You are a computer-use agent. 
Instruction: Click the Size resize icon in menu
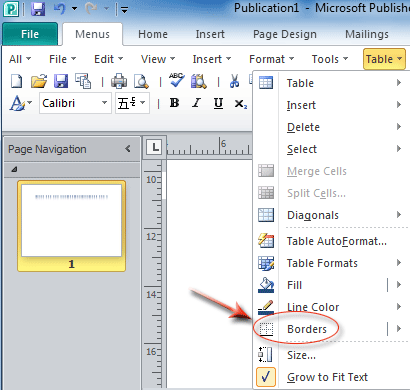tap(266, 354)
